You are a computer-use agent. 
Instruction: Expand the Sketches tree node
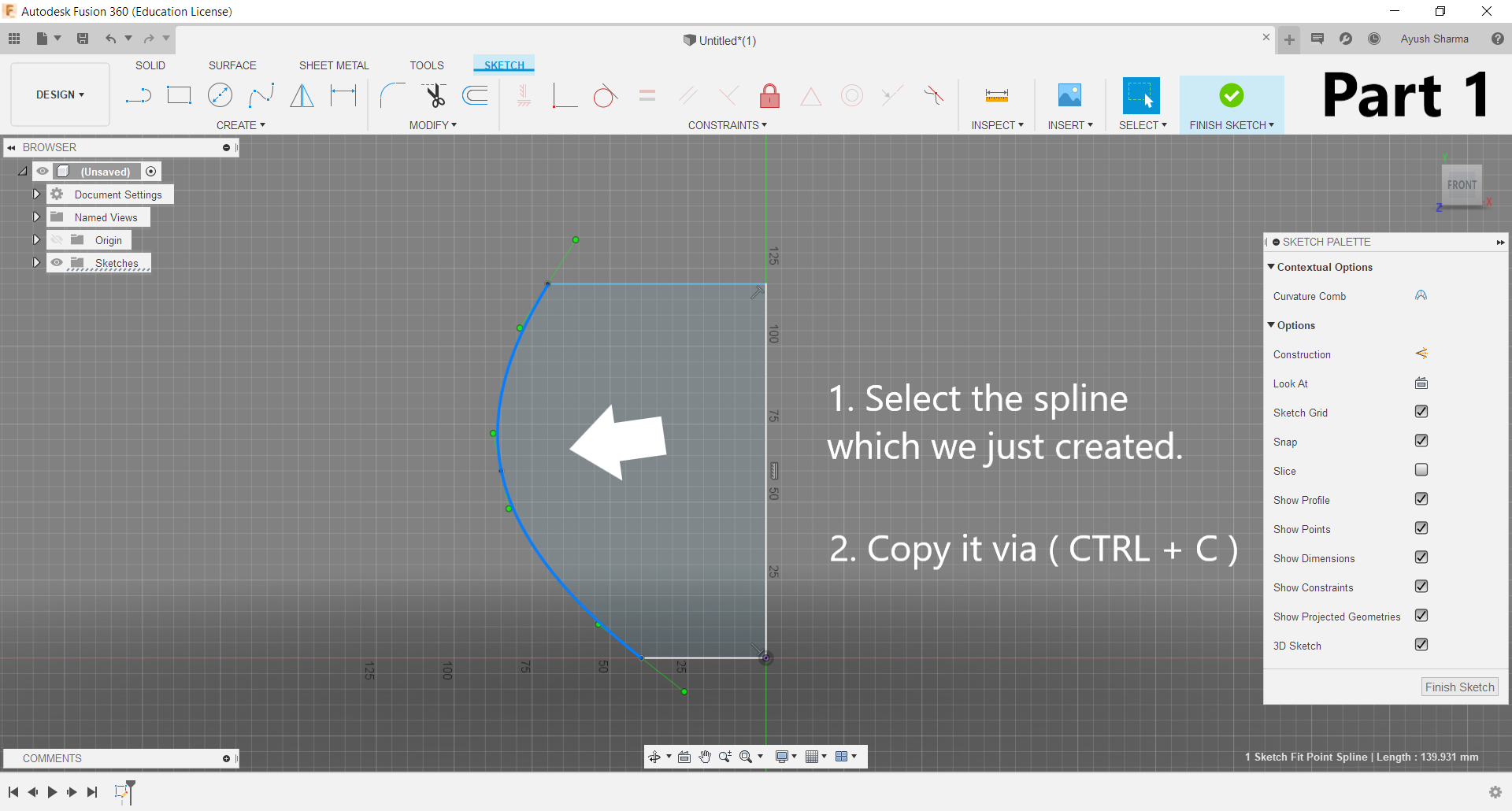coord(36,263)
